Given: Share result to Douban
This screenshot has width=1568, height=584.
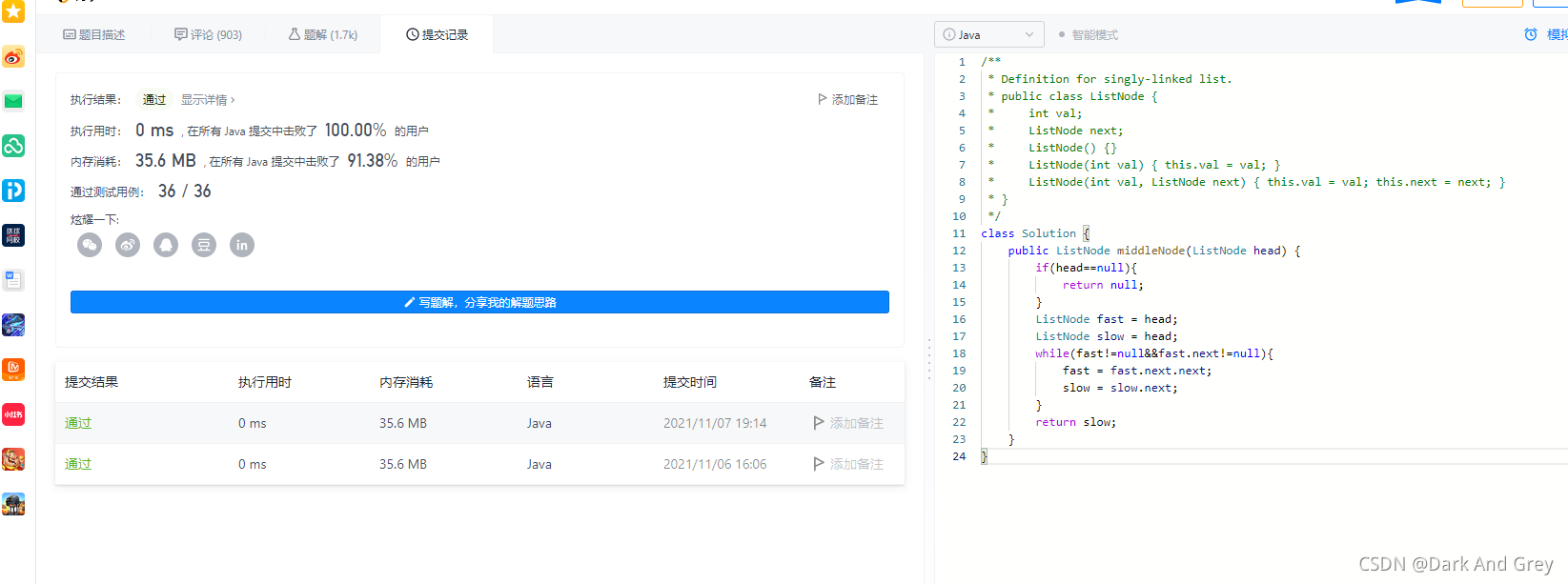Looking at the screenshot, I should 204,245.
